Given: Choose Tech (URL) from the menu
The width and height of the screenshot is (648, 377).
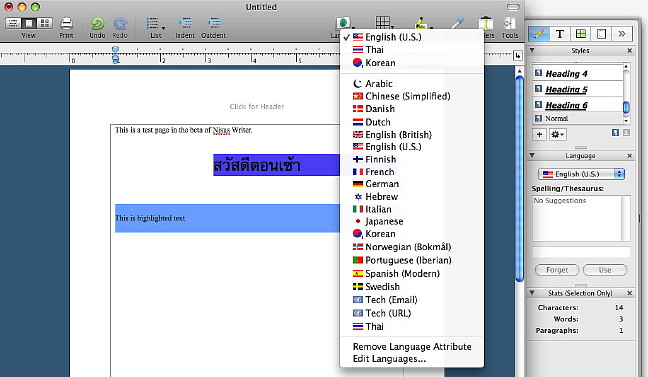Looking at the screenshot, I should click(412, 313).
